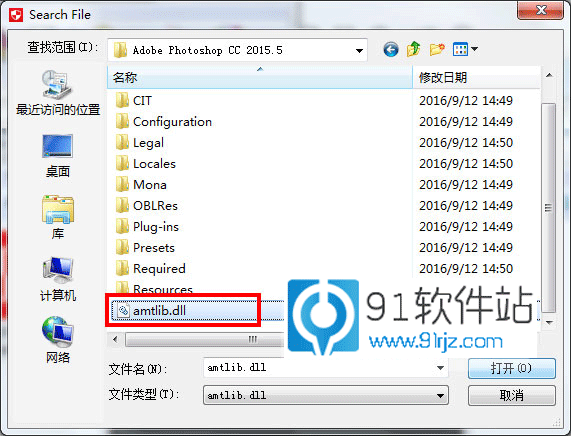Sort the list by the 名称 column header
This screenshot has height=436, width=571.
click(260, 77)
